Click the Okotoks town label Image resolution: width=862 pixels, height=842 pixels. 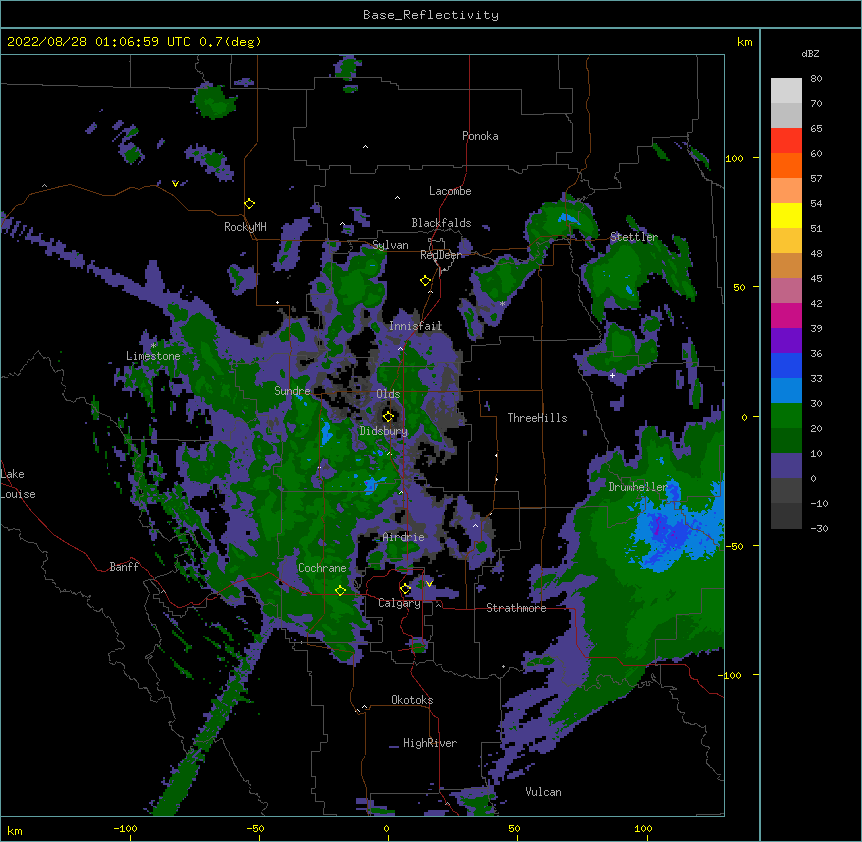[x=412, y=700]
